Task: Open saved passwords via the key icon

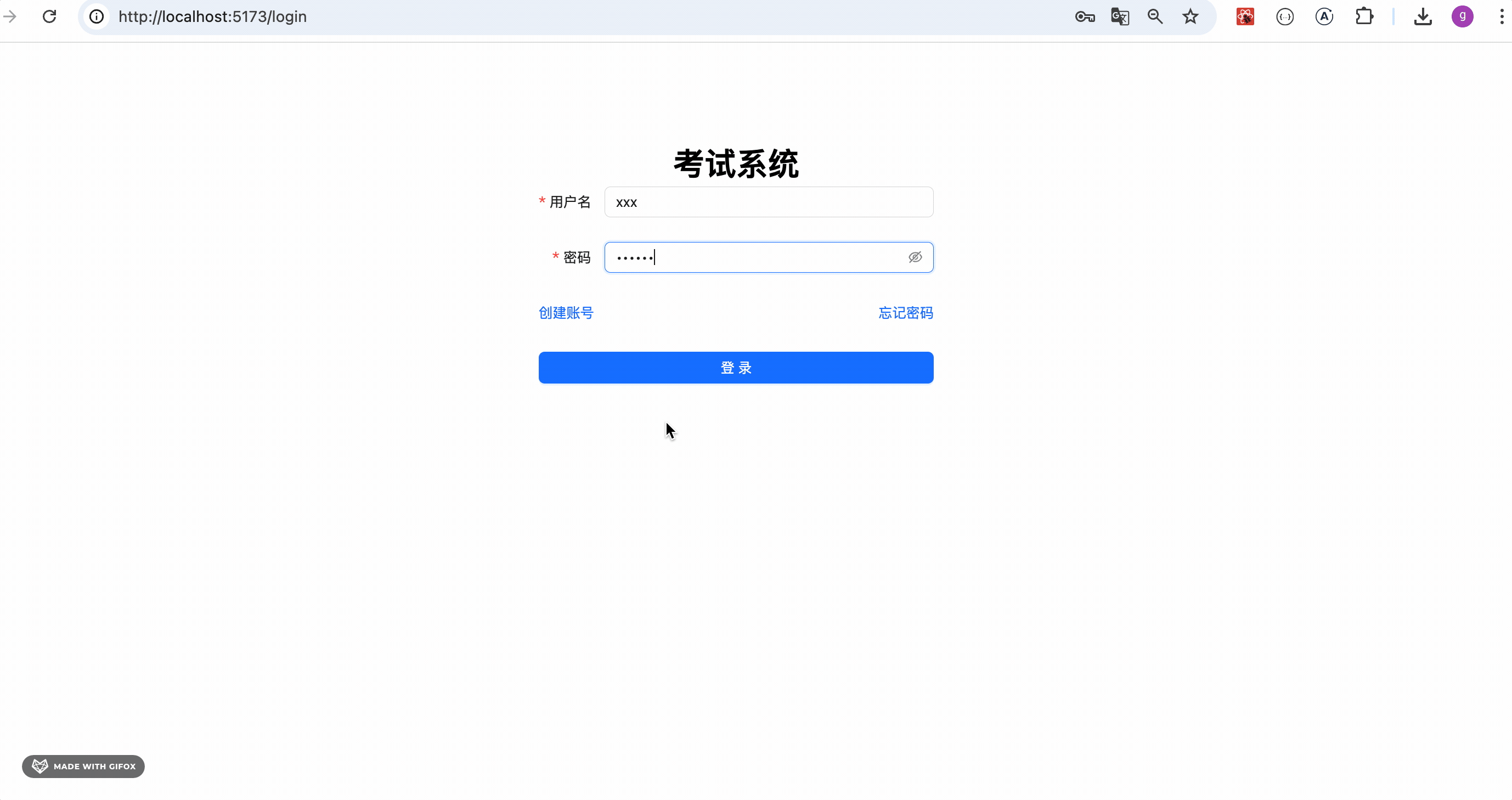Action: (1084, 16)
